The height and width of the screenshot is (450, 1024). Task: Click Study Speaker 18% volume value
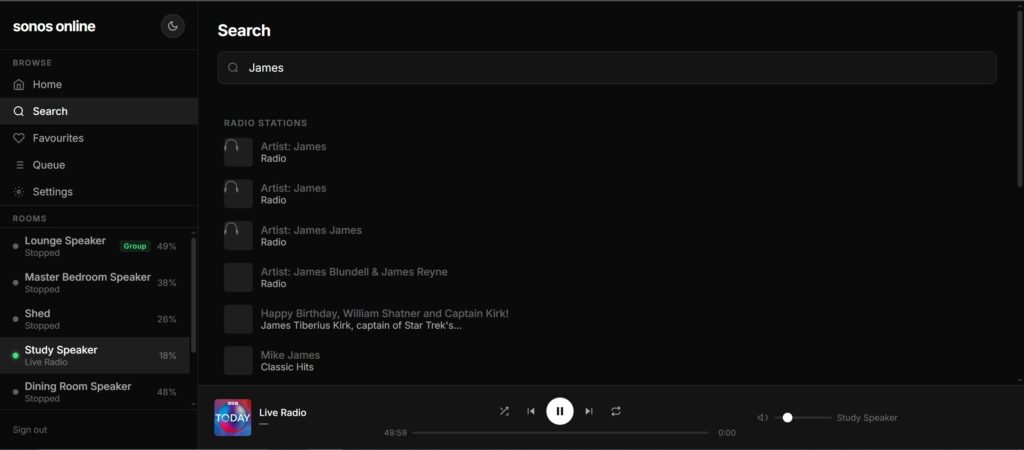point(167,356)
